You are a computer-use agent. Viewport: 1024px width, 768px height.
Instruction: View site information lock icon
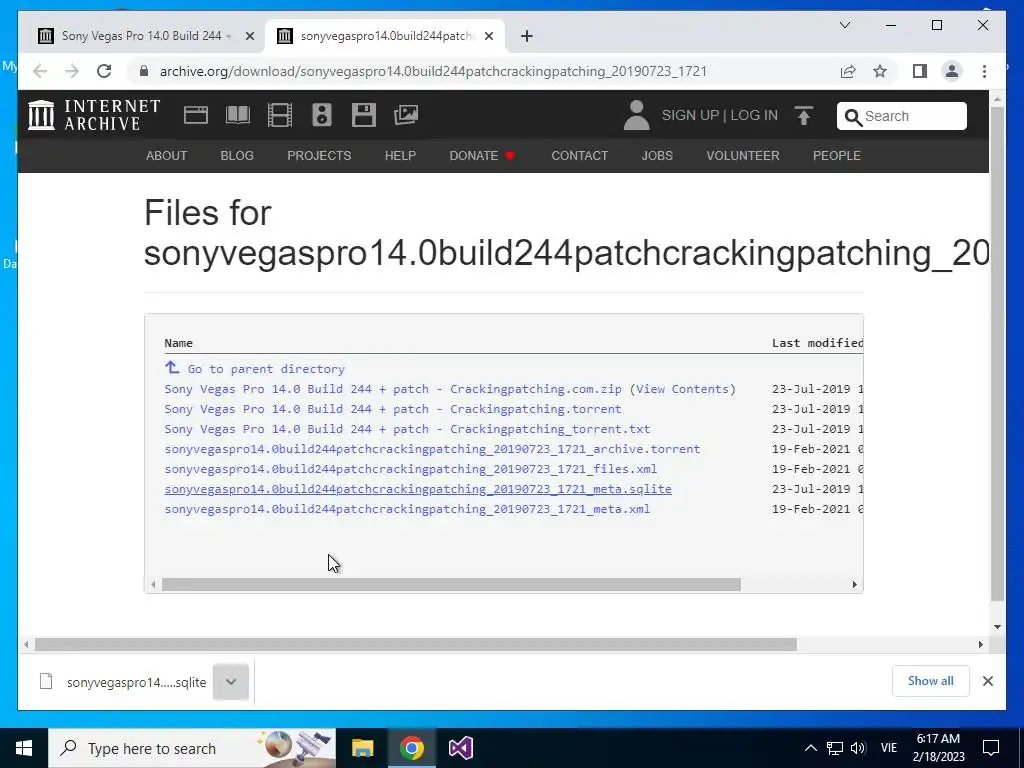(x=144, y=71)
